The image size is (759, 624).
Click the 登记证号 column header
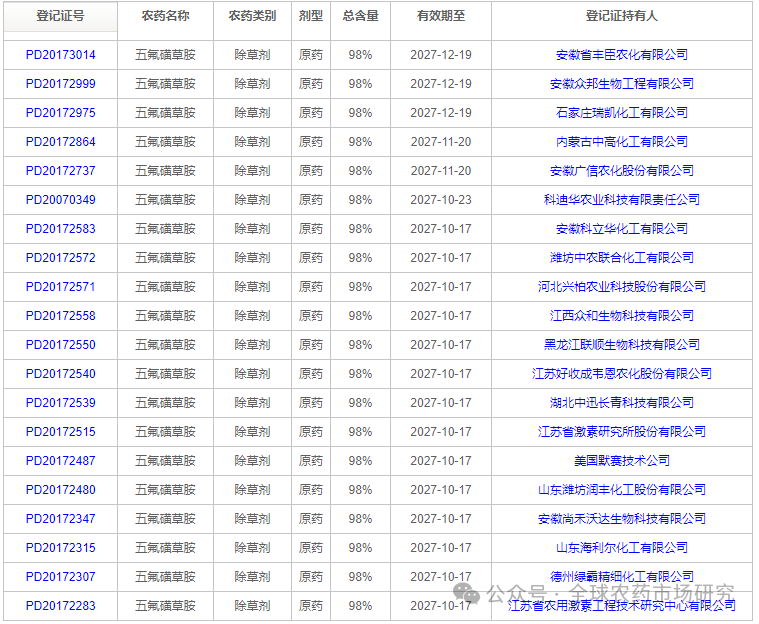(x=61, y=16)
